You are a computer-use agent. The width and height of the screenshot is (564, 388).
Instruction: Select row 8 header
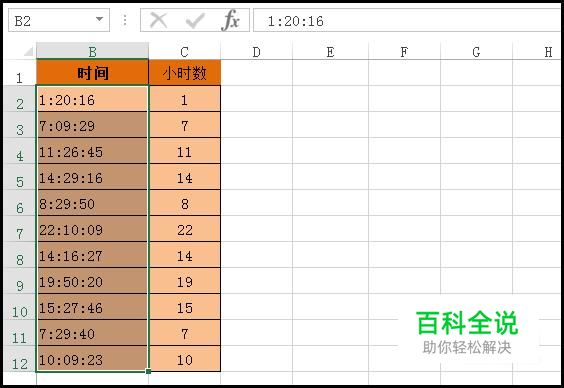point(19,255)
